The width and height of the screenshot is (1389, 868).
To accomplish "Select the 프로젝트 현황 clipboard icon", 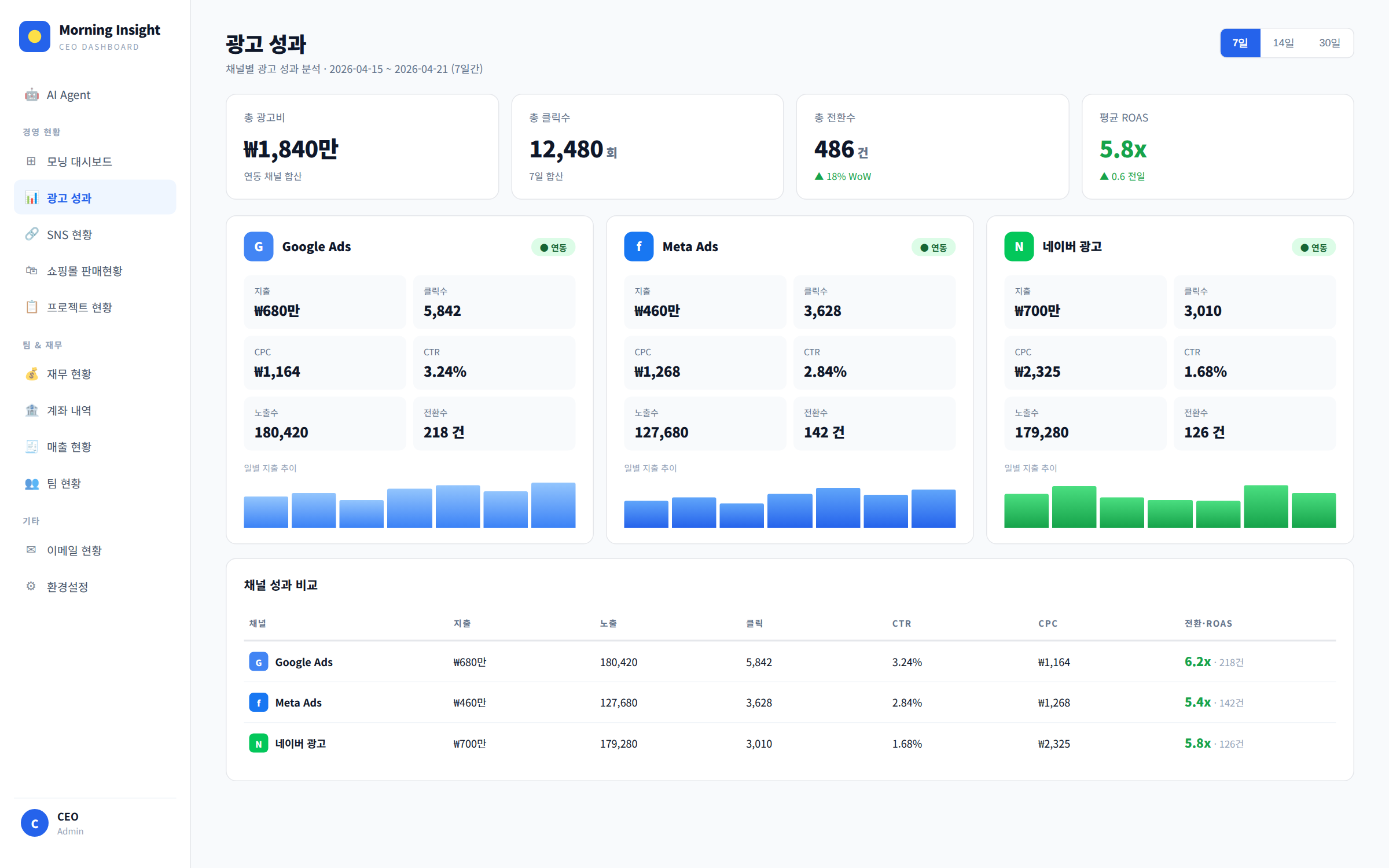I will (x=32, y=307).
